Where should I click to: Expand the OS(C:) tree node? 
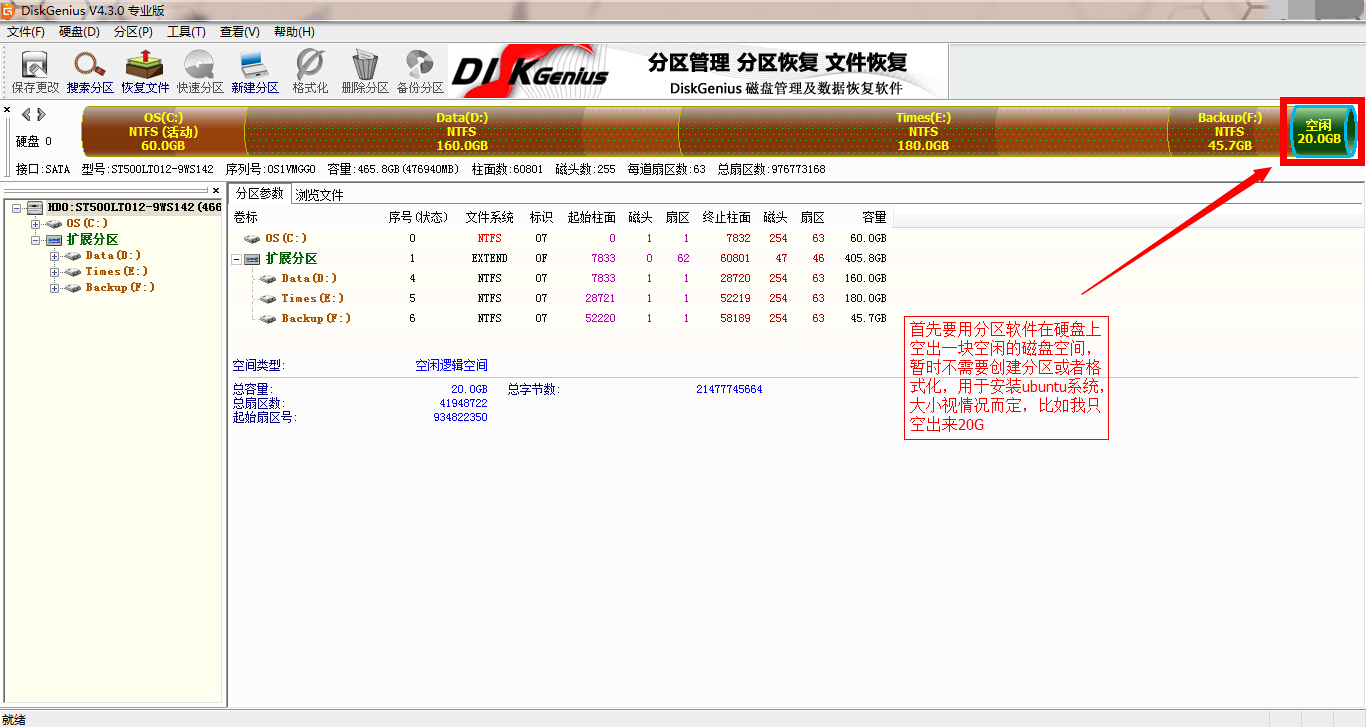36,224
